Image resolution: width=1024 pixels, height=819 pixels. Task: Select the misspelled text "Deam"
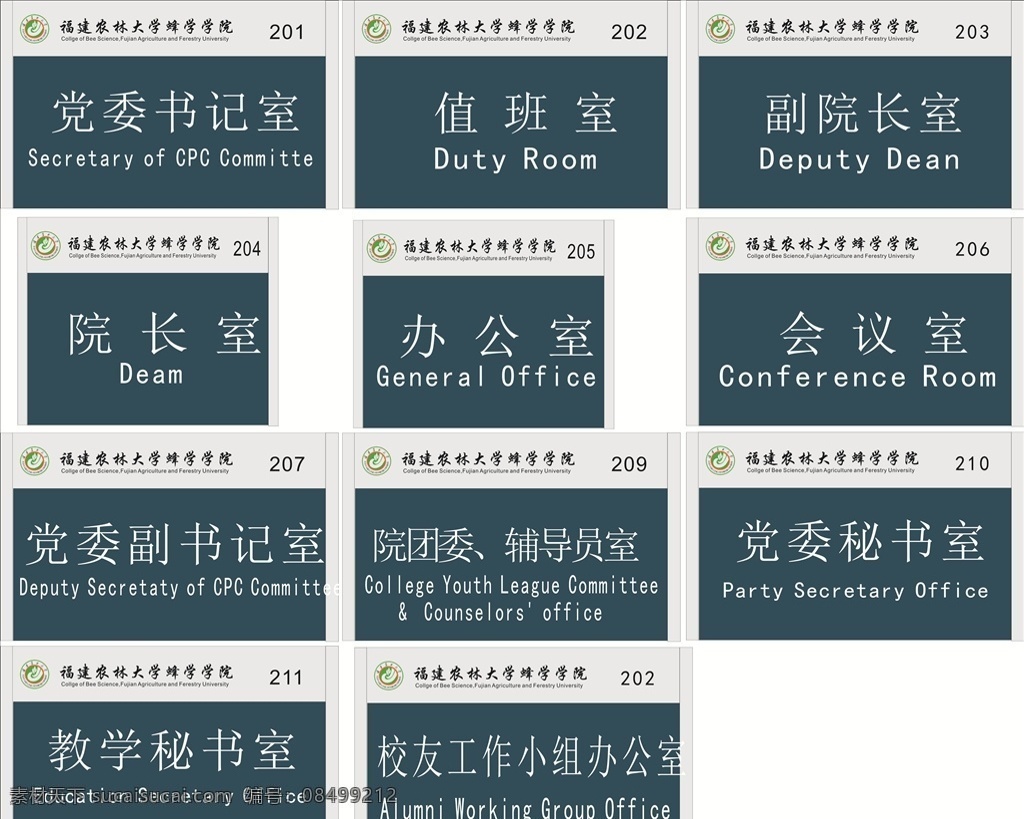(x=151, y=374)
